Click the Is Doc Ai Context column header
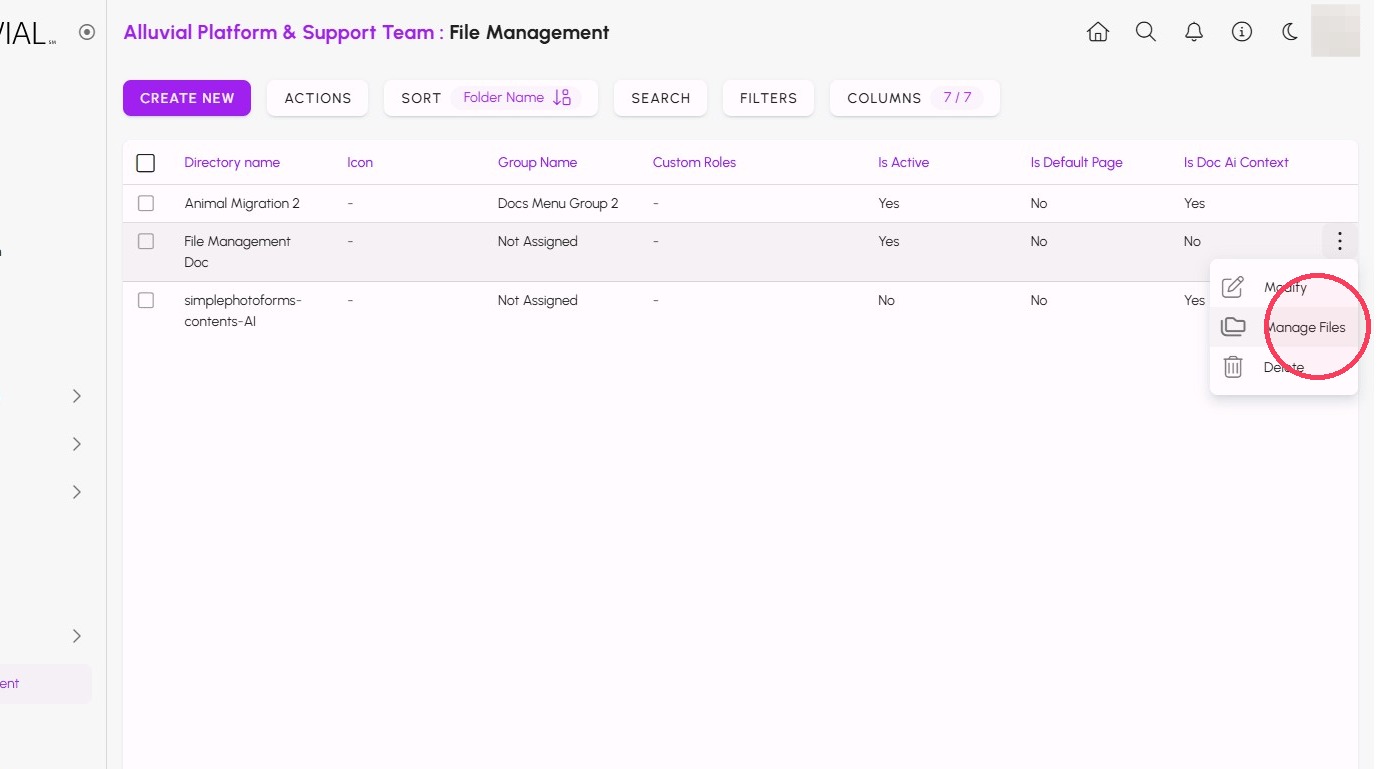The height and width of the screenshot is (769, 1377). click(1236, 162)
